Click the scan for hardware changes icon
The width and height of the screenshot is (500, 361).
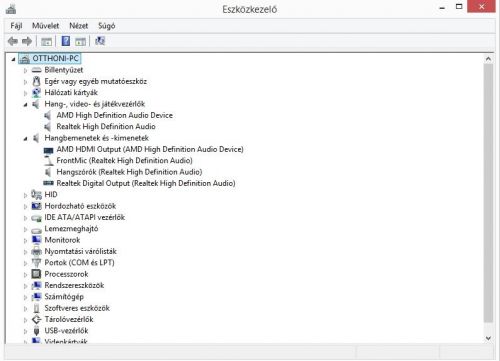100,41
